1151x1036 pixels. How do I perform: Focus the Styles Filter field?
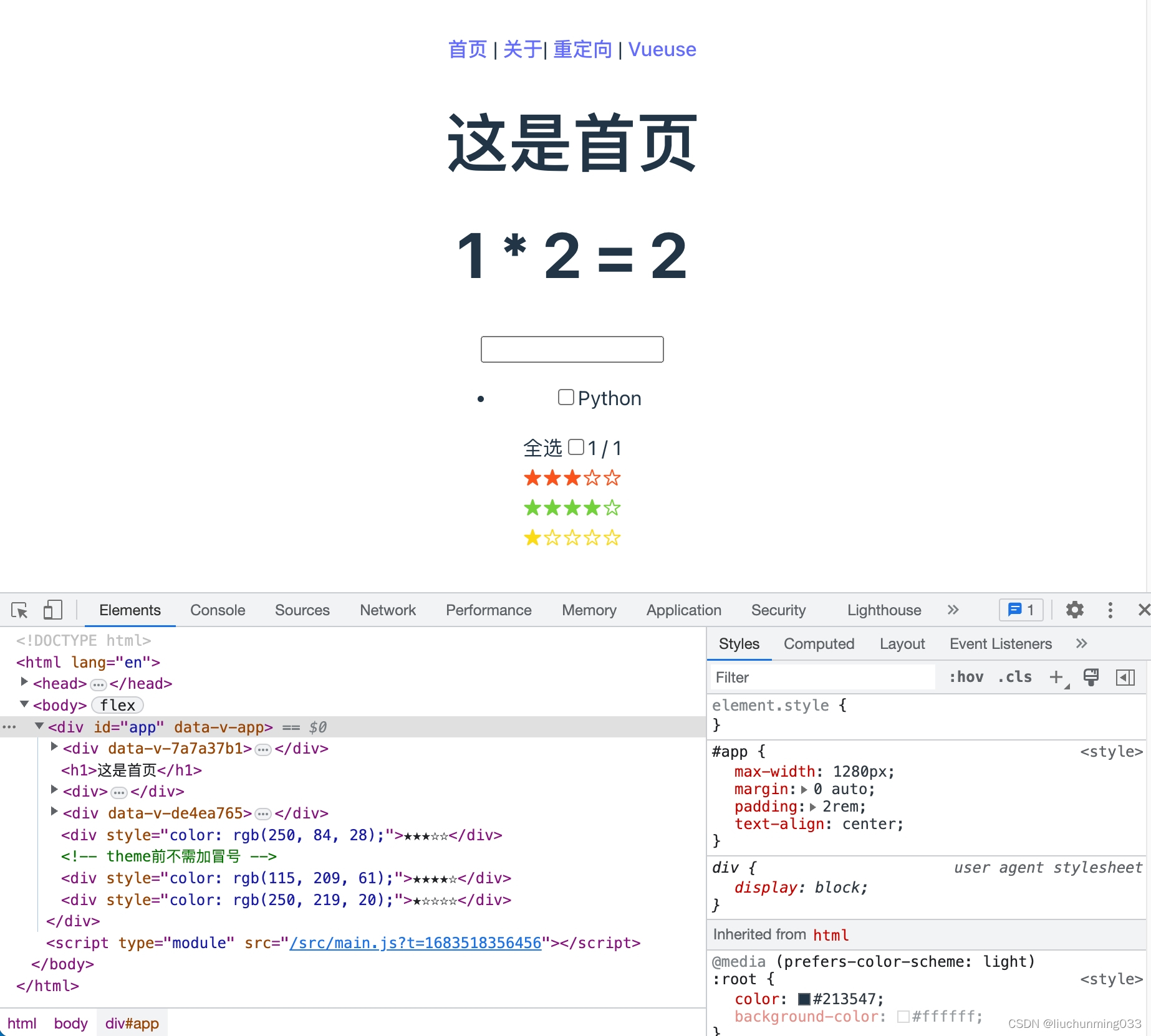pyautogui.click(x=823, y=678)
